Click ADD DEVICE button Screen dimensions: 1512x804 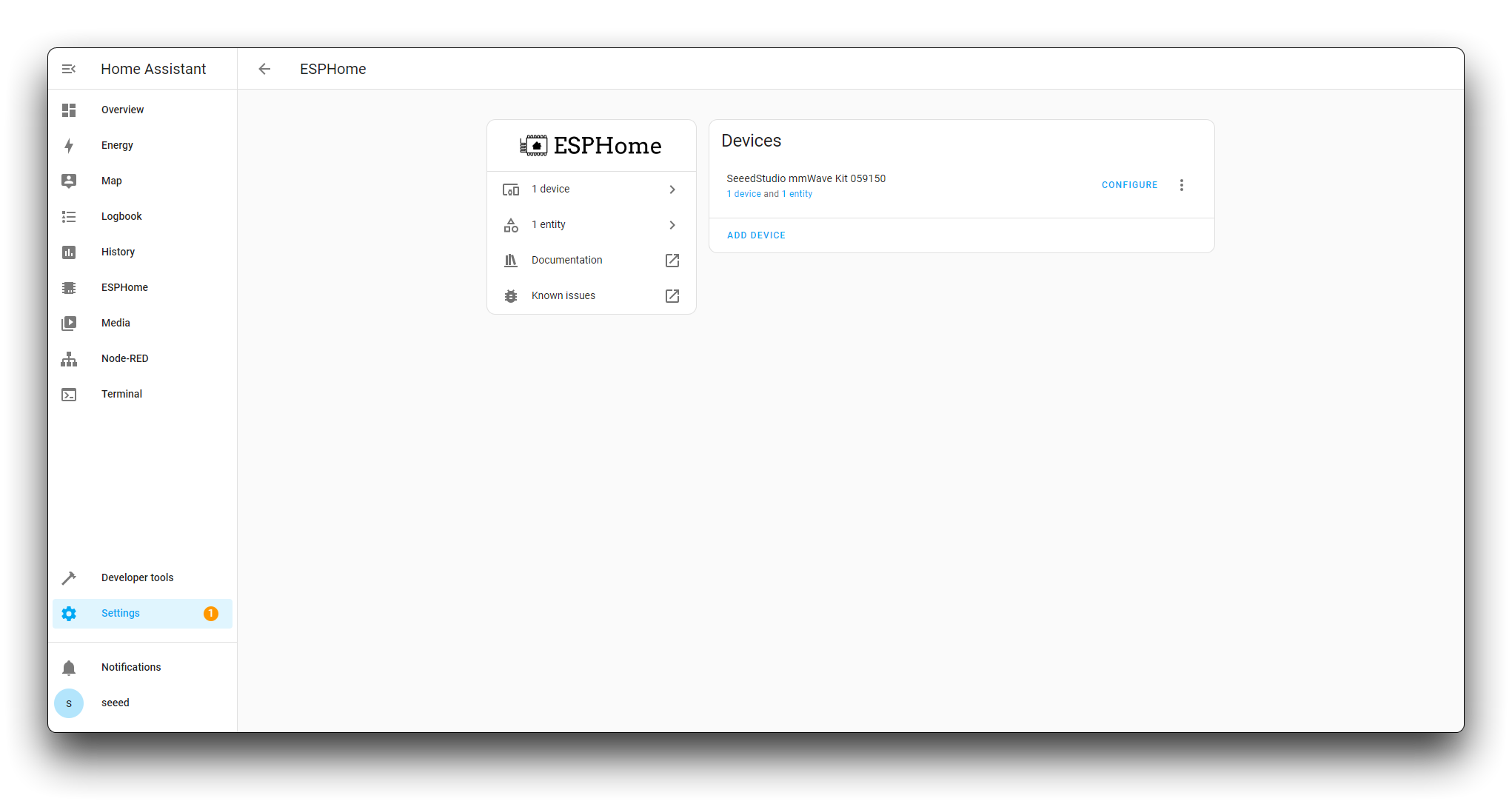click(x=755, y=235)
